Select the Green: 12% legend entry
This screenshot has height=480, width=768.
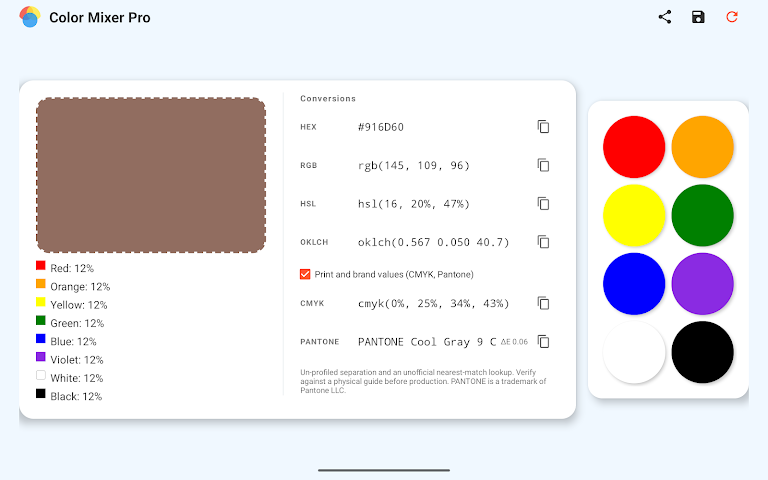tap(71, 323)
